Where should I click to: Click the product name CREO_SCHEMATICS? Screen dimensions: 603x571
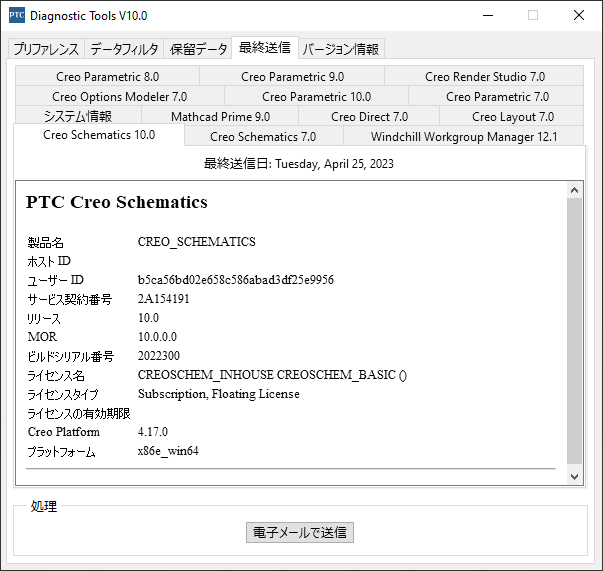coord(197,241)
